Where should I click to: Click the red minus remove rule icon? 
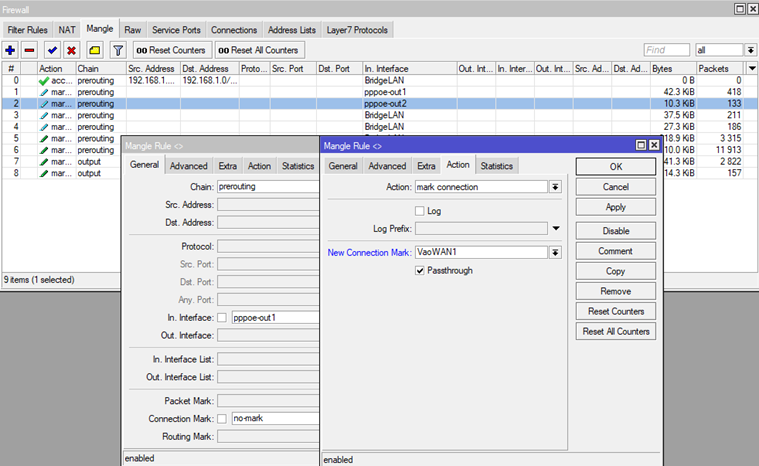tap(29, 50)
